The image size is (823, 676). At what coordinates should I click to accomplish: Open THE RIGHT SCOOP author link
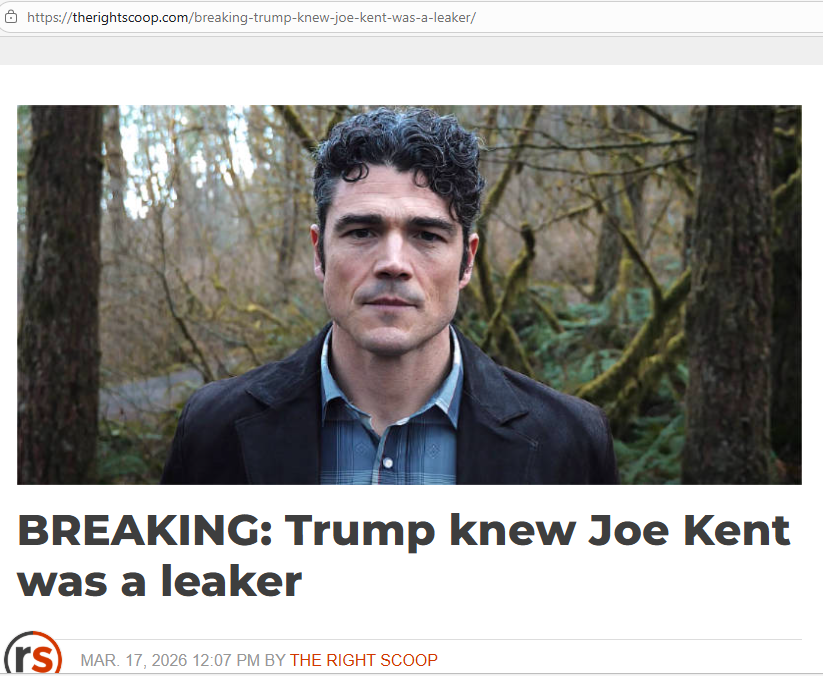pyautogui.click(x=363, y=660)
